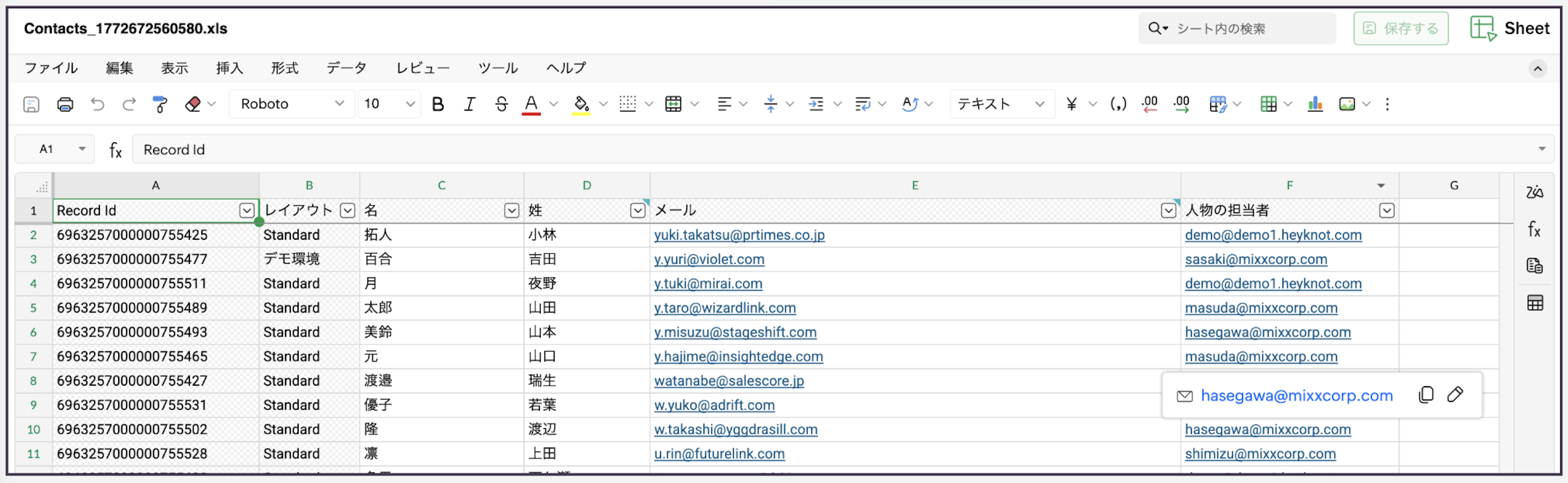The height and width of the screenshot is (483, 1568).
Task: Apply the yellow fill color
Action: (x=581, y=104)
